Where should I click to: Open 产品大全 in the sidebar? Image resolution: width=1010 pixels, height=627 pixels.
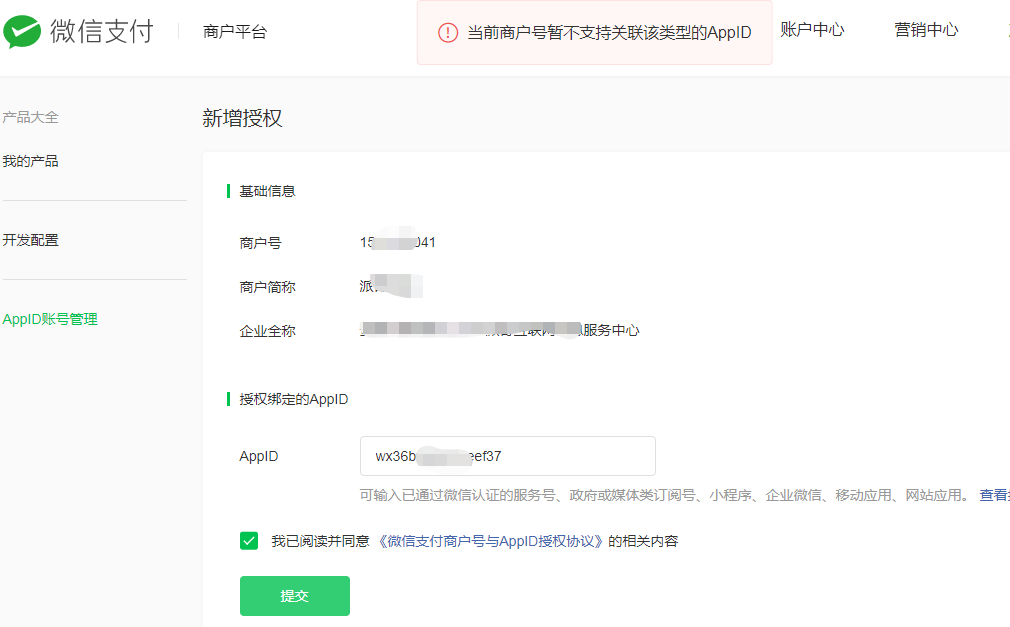(30, 117)
